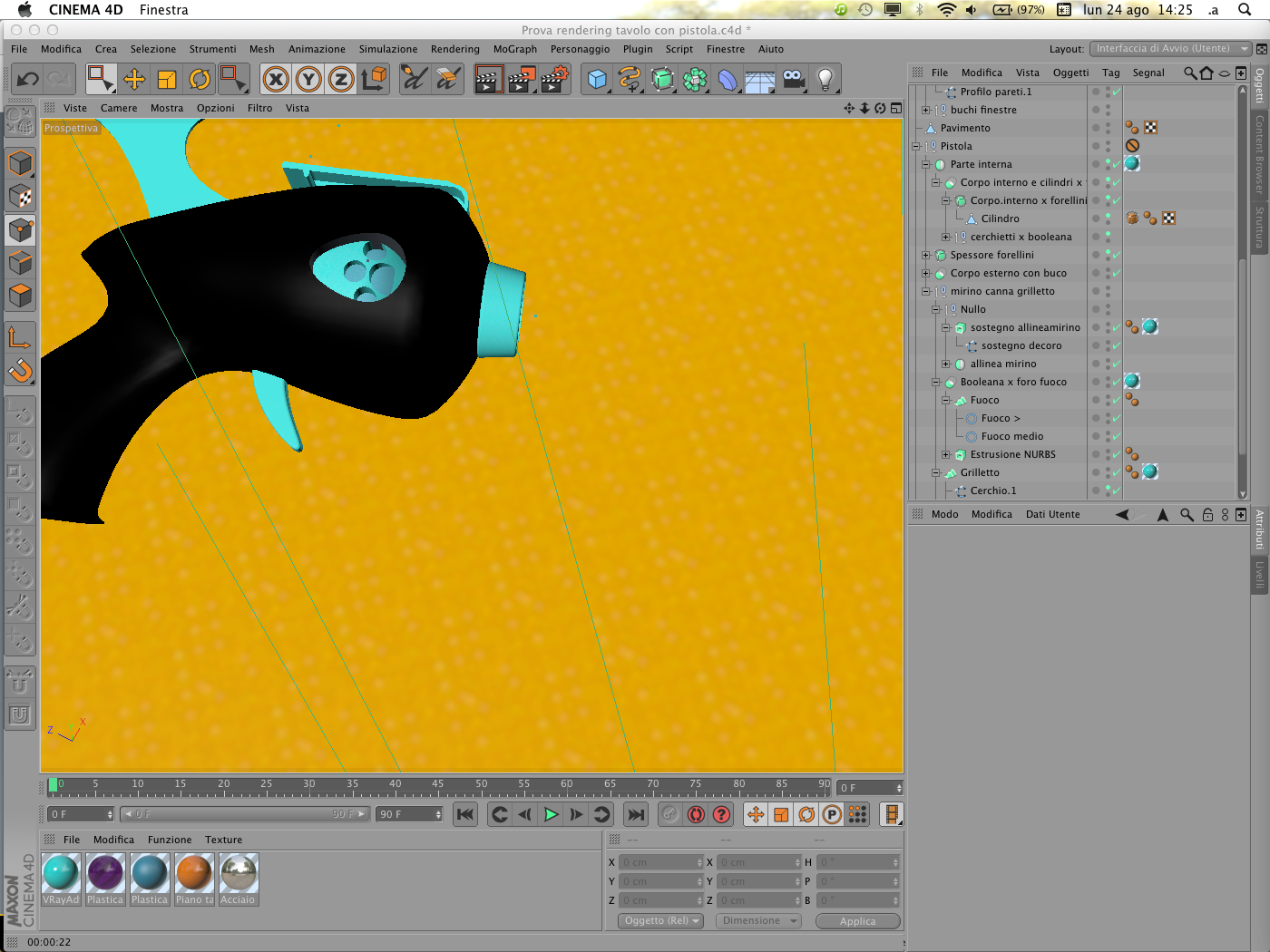Open the Filtro viewport menu
The image size is (1270, 952).
coord(259,108)
